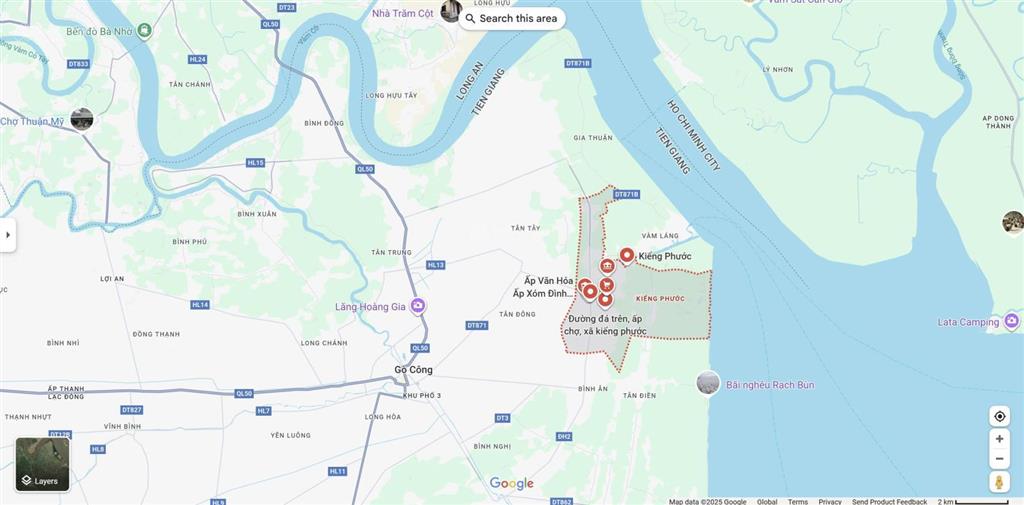Center map on your location
Image resolution: width=1024 pixels, height=505 pixels.
pos(999,416)
